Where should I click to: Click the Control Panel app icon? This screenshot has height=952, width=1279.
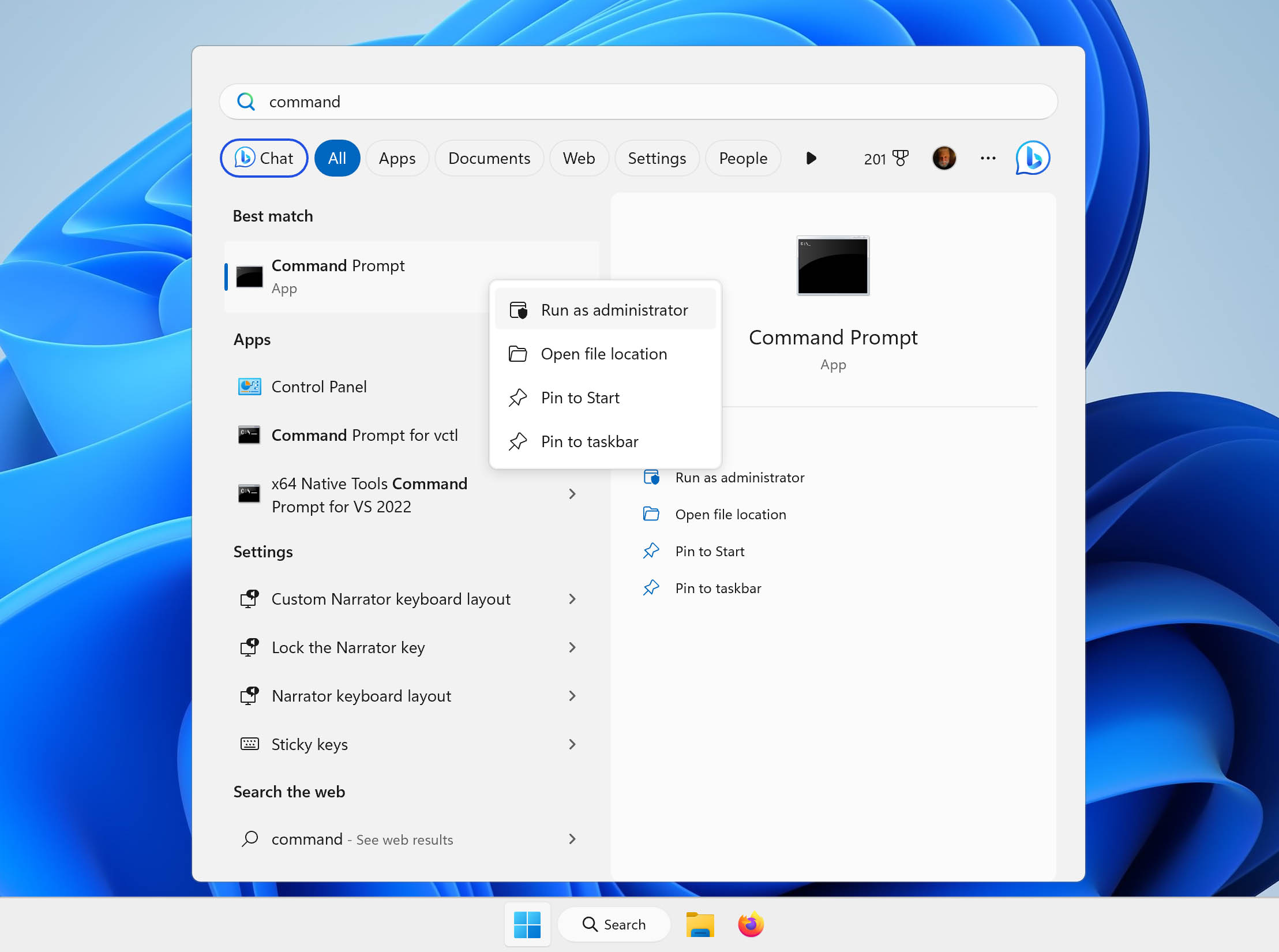pos(249,387)
